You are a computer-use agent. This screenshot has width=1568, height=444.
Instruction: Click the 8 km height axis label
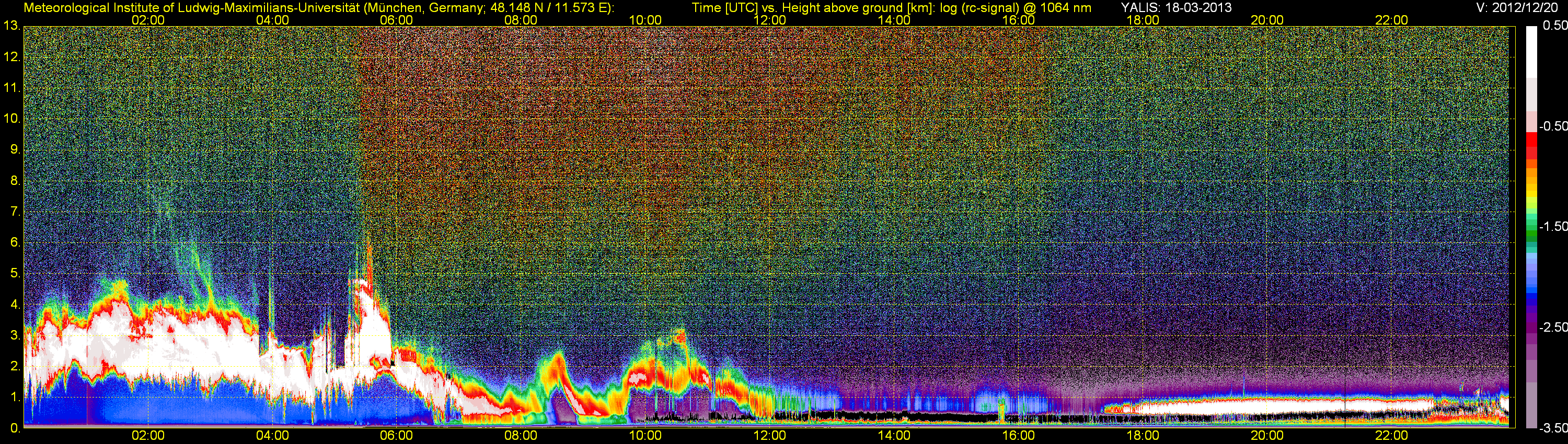(x=15, y=181)
